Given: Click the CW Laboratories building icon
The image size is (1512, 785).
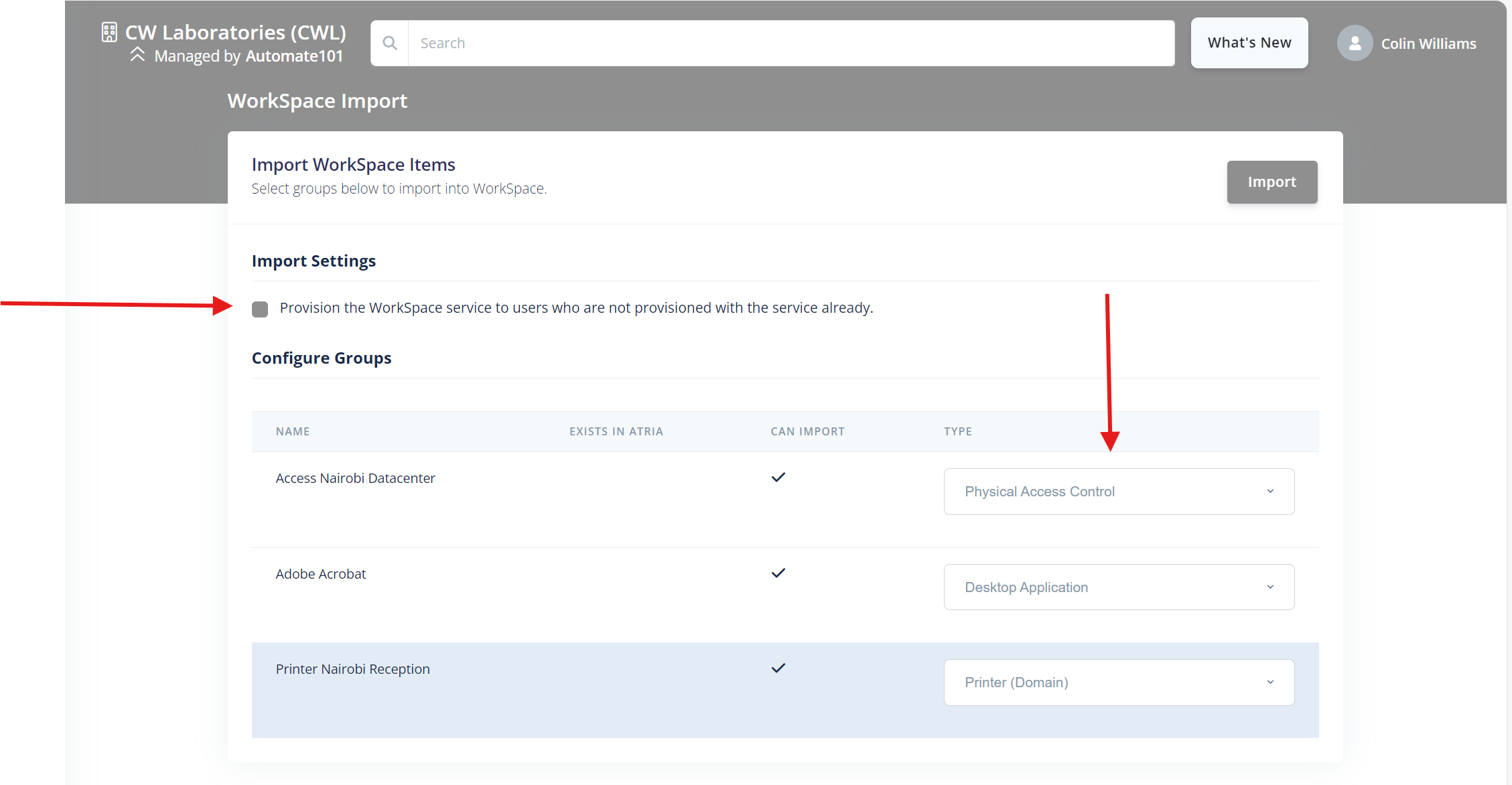Looking at the screenshot, I should (x=109, y=31).
